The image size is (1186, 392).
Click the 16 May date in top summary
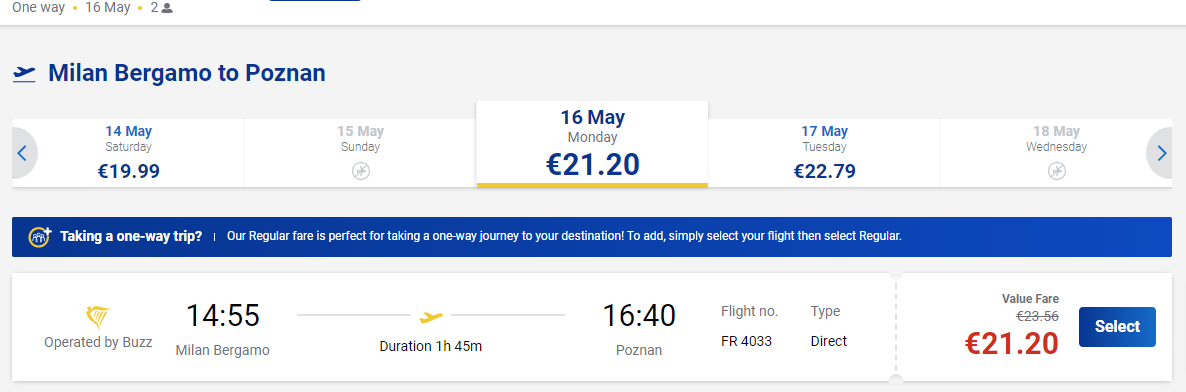(108, 8)
